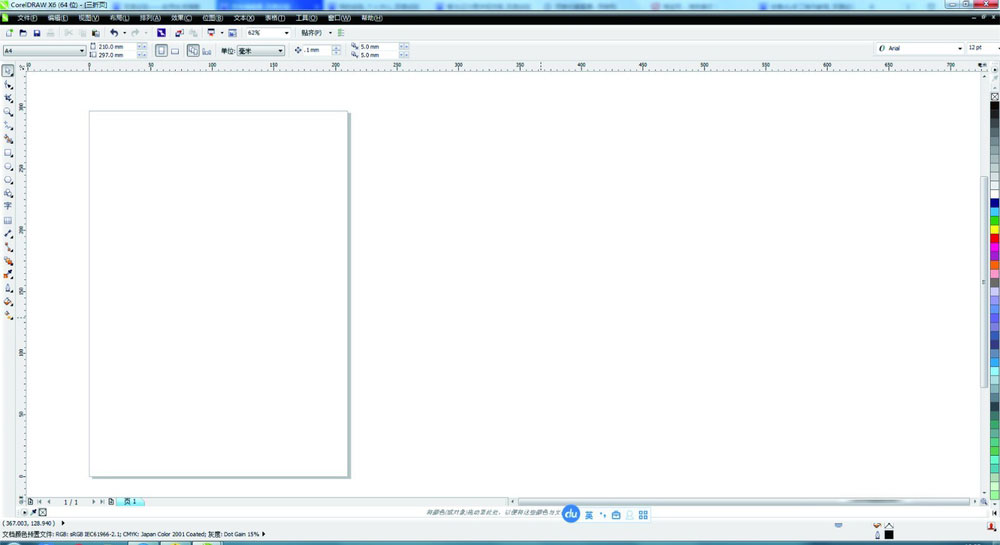
Task: Select the Zoom tool magnifier
Action: 8,112
